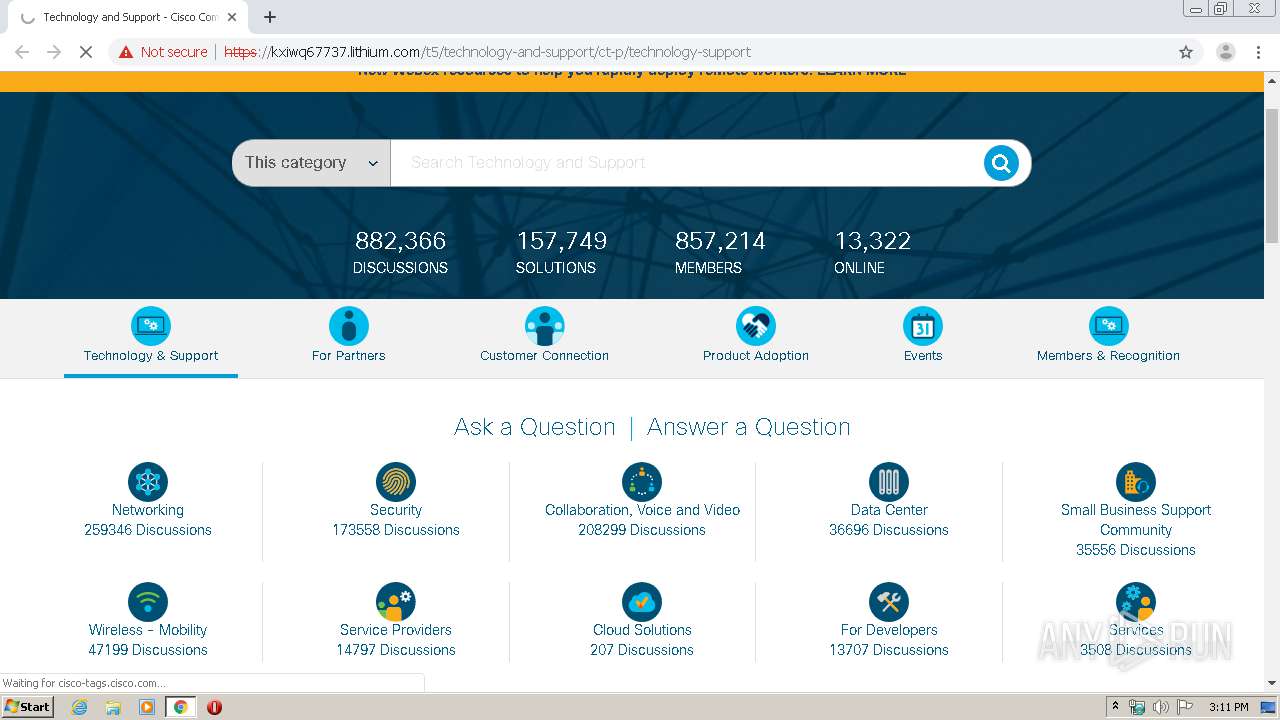This screenshot has height=720, width=1280.
Task: Open the Service Providers text link
Action: click(x=396, y=630)
